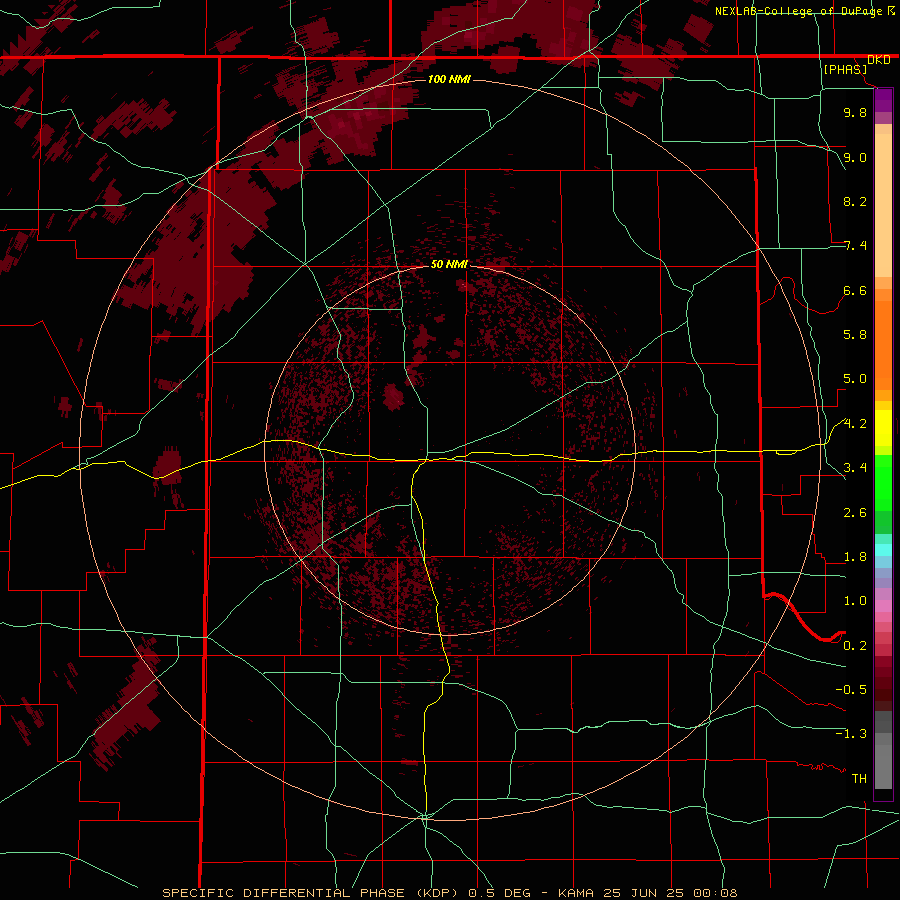This screenshot has width=900, height=900.
Task: Click the 100 NMI range ring label
Action: pos(449,79)
